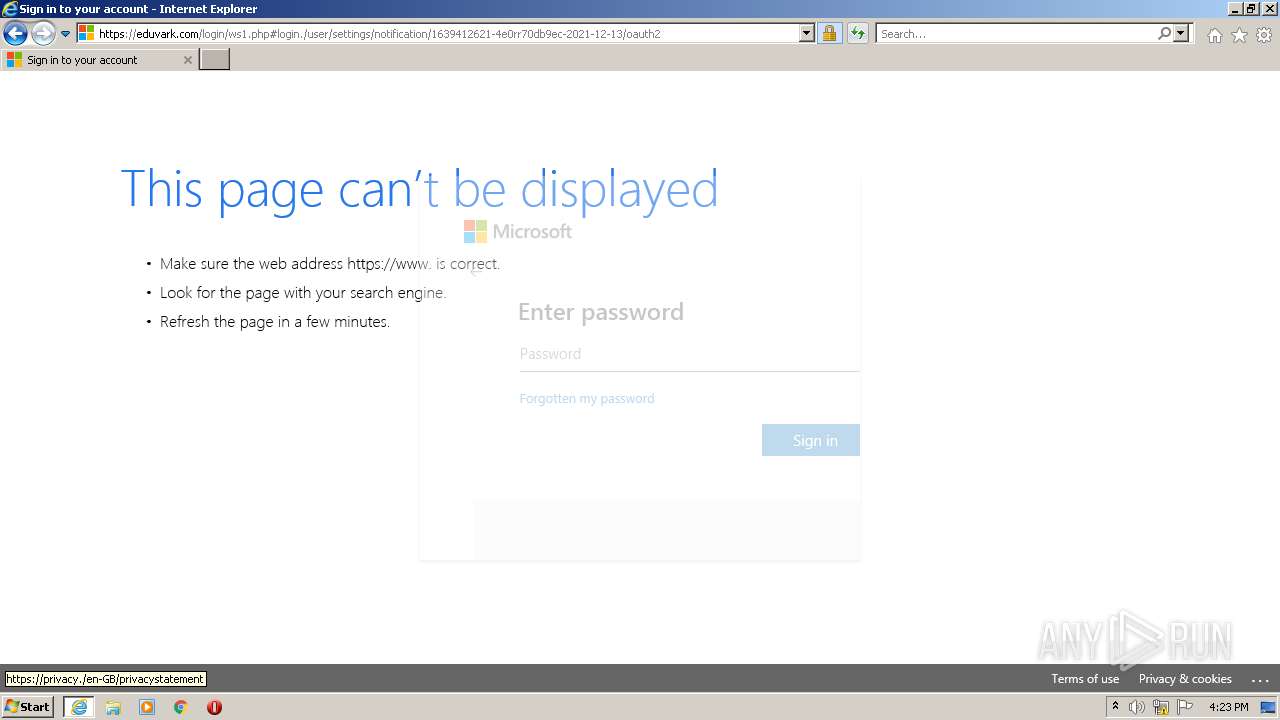Click the Password input field
1280x720 pixels.
689,354
